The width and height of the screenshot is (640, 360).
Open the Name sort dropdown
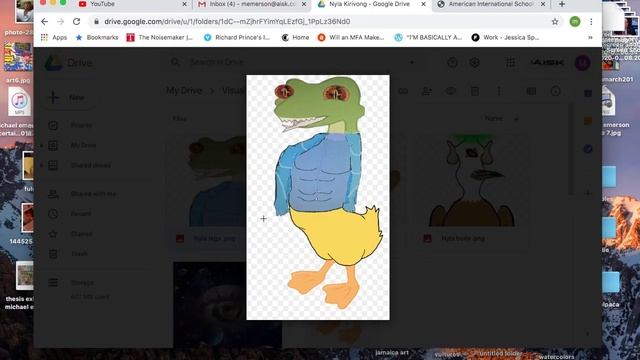click(x=493, y=118)
